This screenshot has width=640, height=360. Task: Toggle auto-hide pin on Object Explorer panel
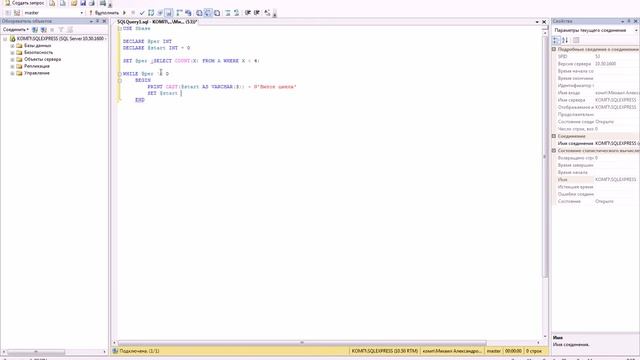click(x=98, y=21)
